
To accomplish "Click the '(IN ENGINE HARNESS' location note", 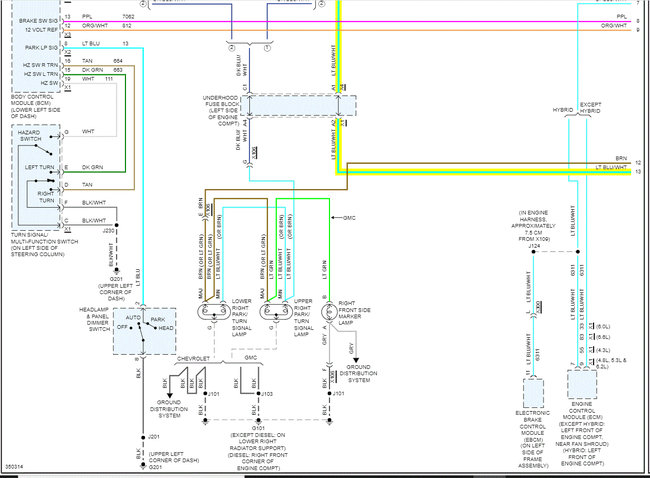I will coord(533,216).
